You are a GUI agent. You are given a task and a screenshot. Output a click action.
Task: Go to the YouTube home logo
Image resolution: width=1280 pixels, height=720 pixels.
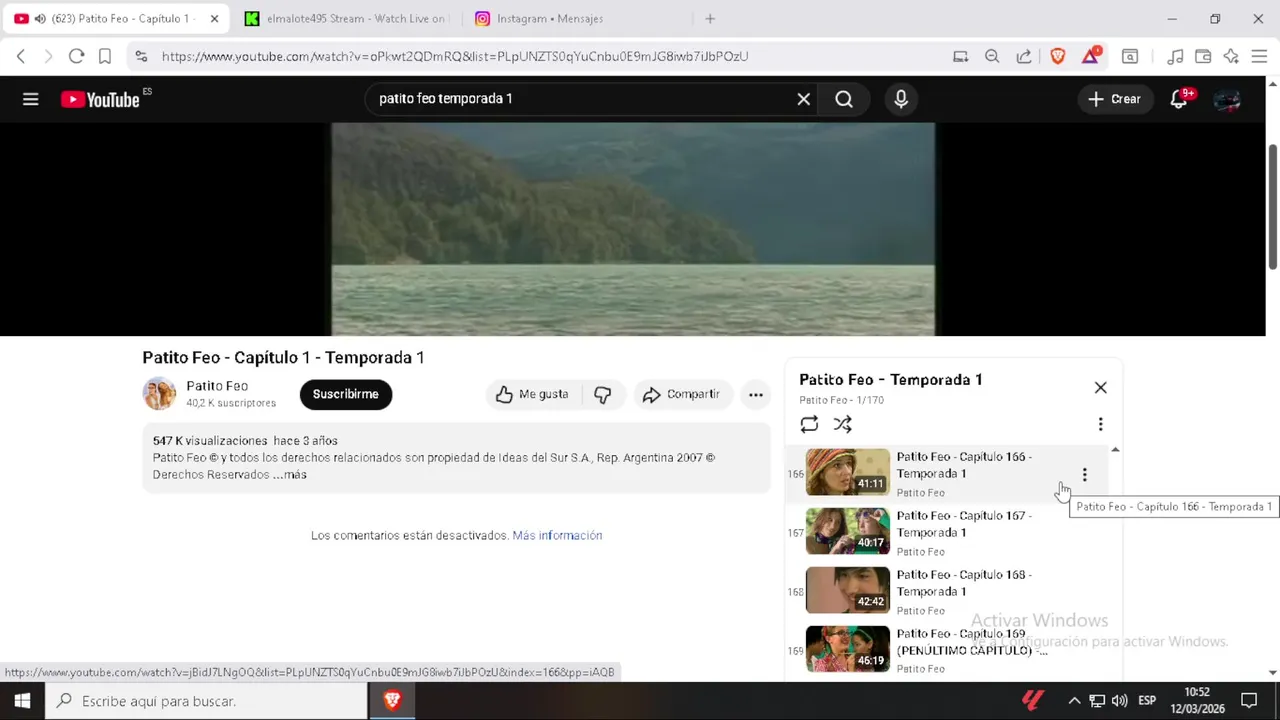pyautogui.click(x=100, y=99)
